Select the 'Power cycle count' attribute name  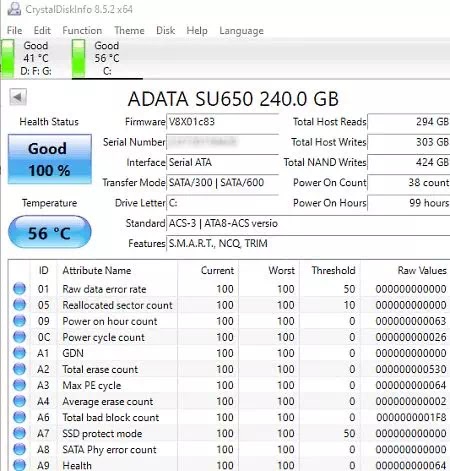coord(104,337)
